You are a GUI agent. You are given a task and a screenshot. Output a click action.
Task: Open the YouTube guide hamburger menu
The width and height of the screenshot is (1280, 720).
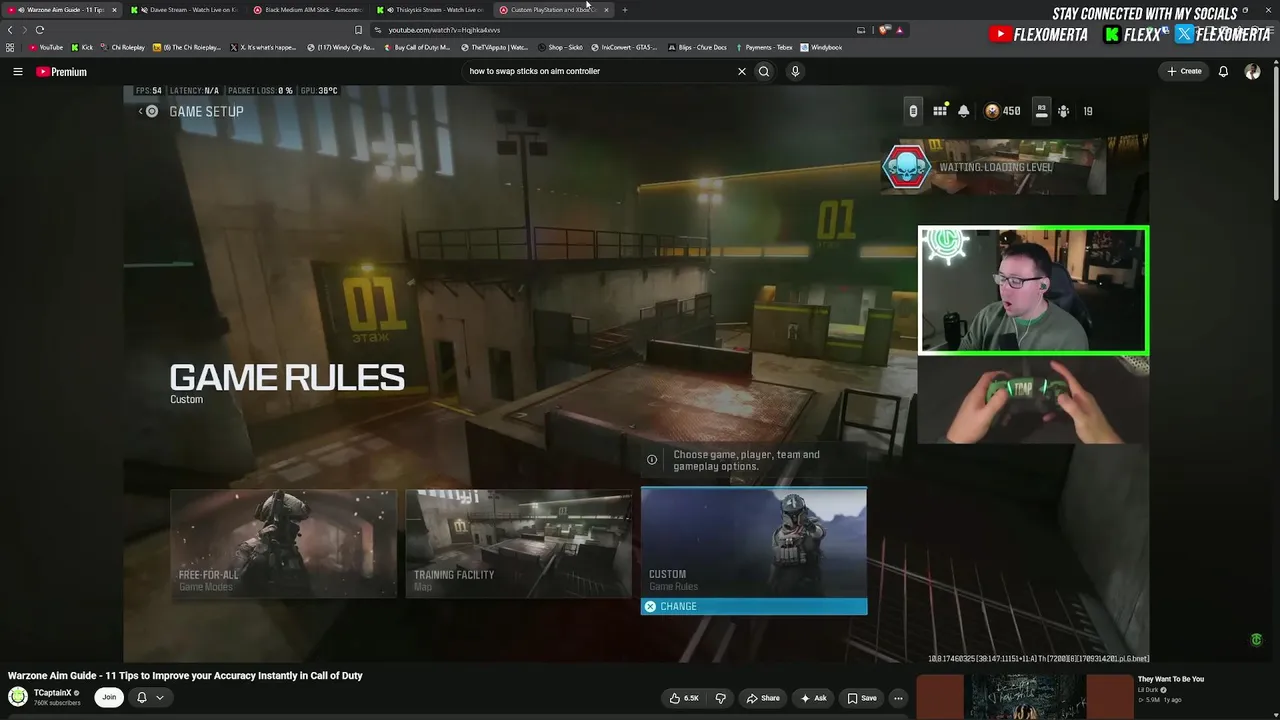coord(18,72)
